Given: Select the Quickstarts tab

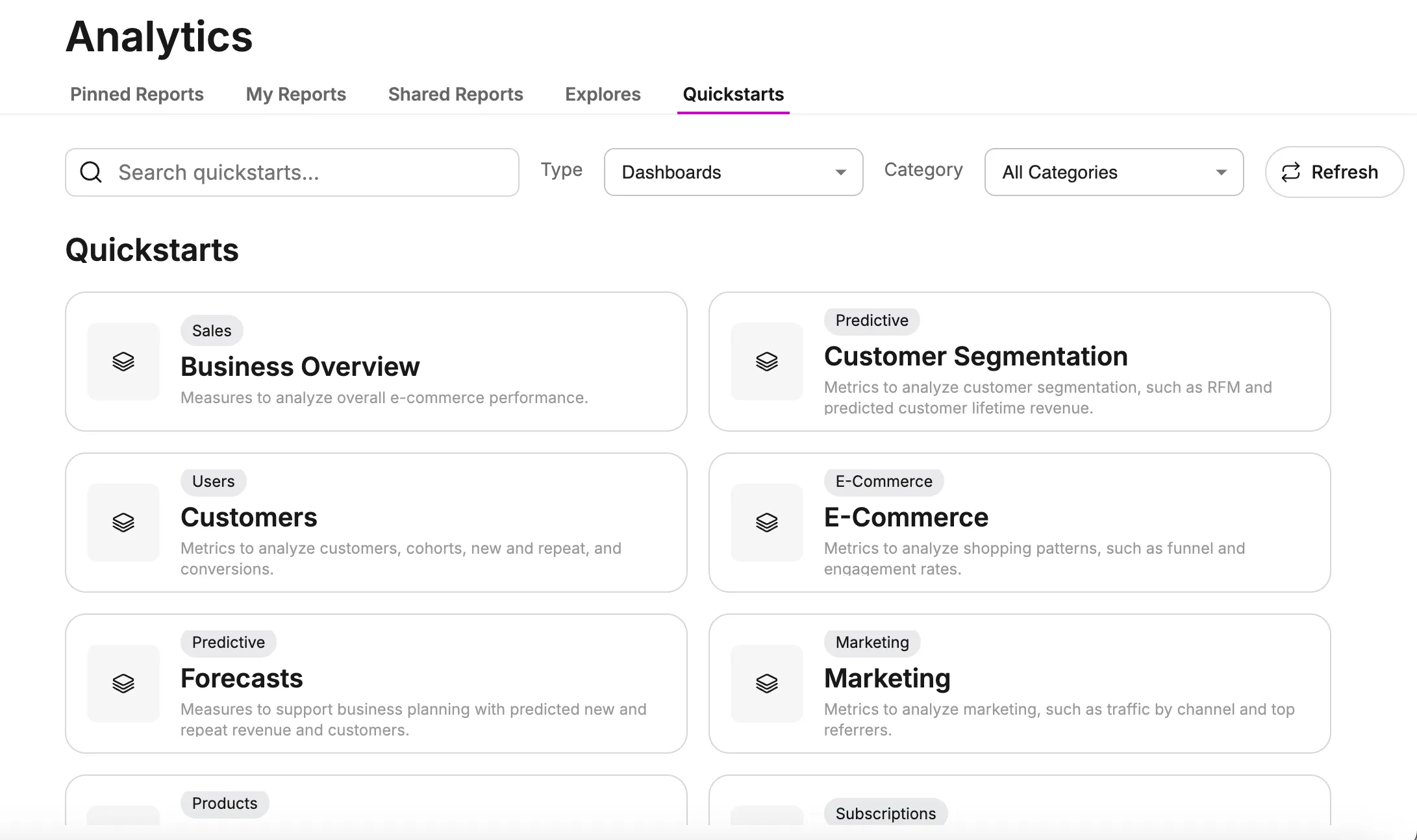Looking at the screenshot, I should [733, 94].
